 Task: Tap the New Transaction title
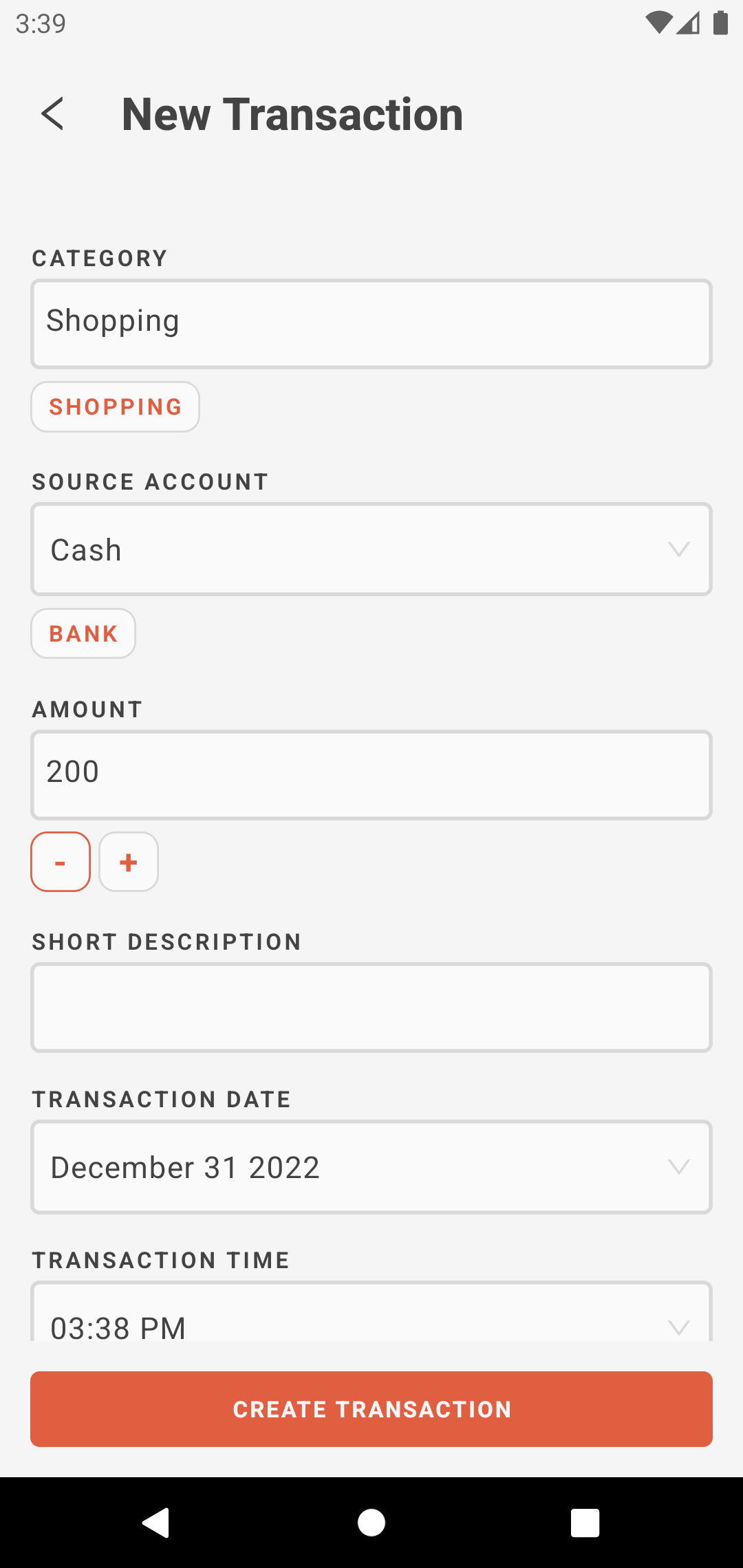coord(292,114)
